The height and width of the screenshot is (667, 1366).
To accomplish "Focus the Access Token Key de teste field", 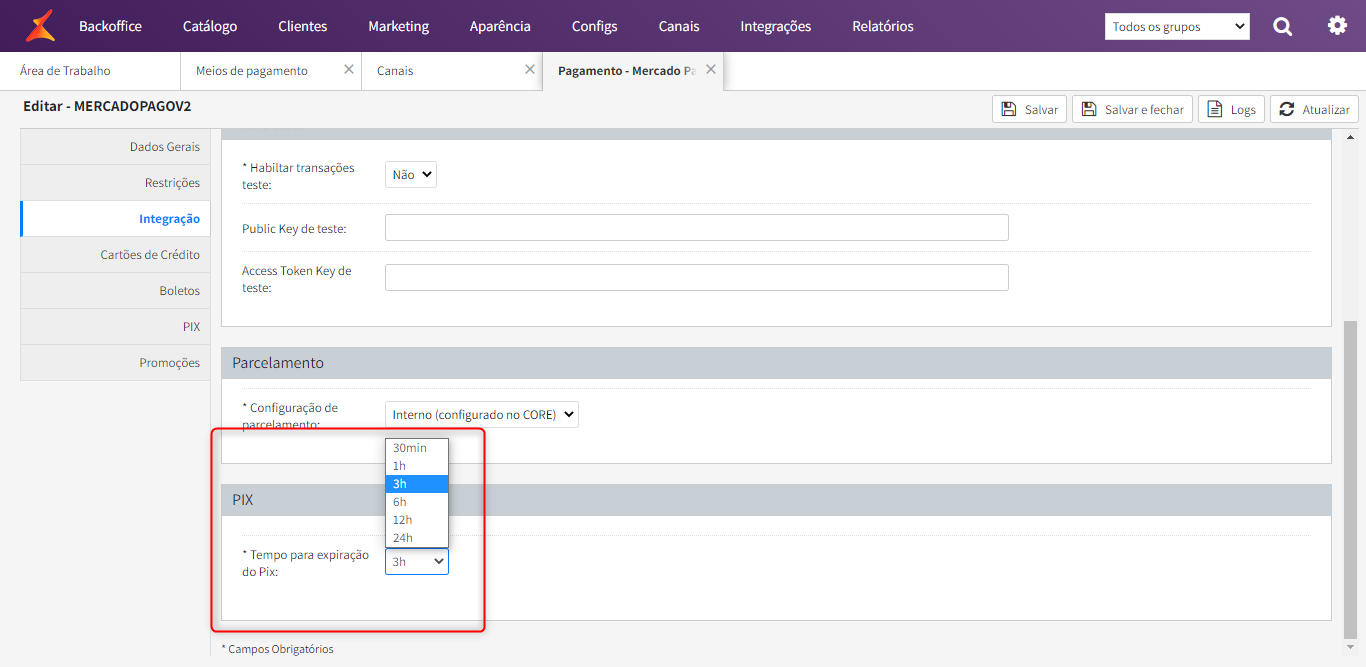I will click(x=697, y=278).
